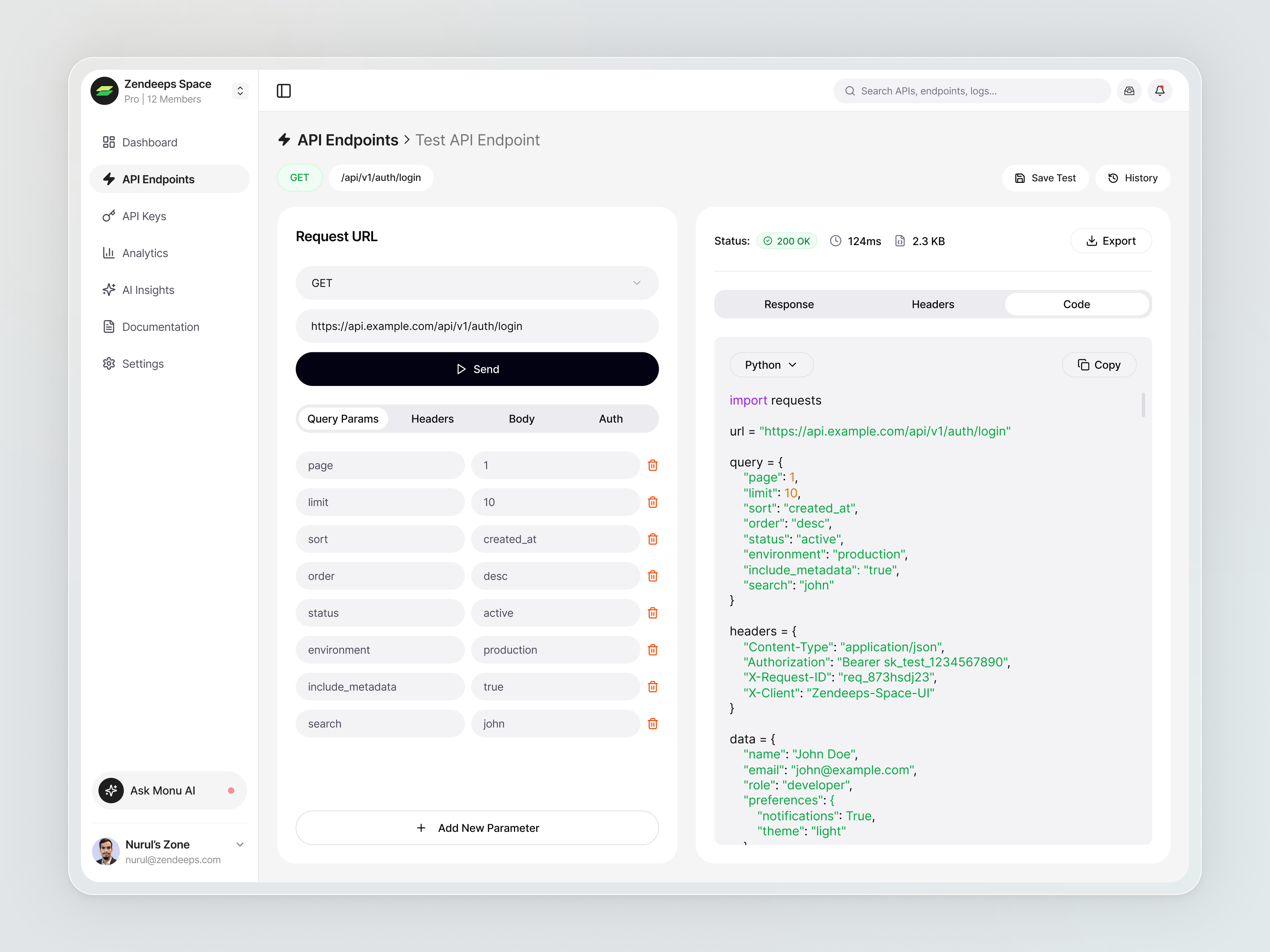This screenshot has height=952, width=1270.
Task: Open the GET method dropdown
Action: click(x=477, y=283)
